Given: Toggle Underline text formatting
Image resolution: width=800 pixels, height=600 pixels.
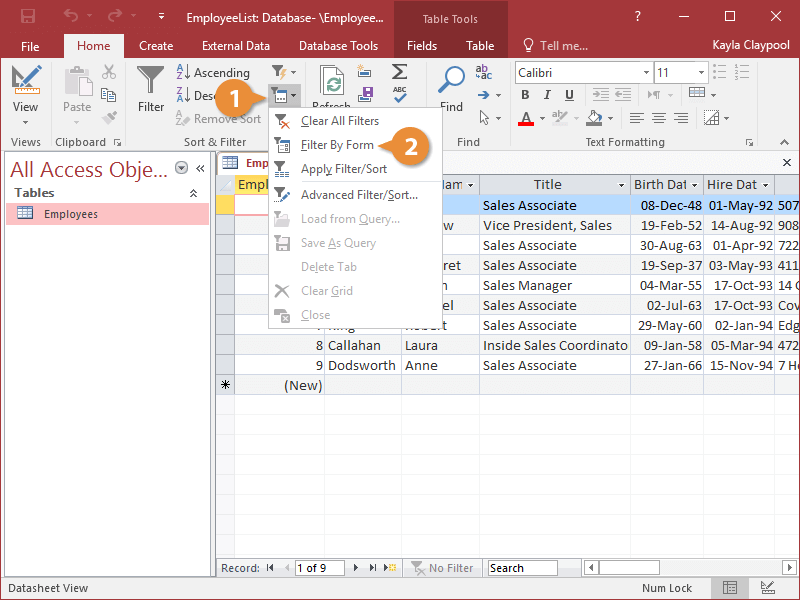Looking at the screenshot, I should [x=567, y=95].
